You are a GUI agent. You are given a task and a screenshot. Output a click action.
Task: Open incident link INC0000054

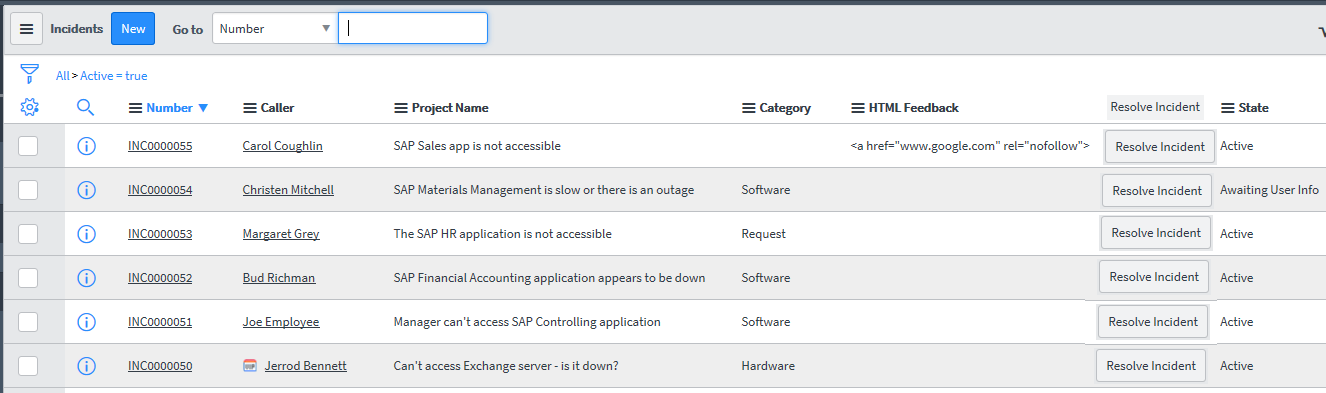160,190
